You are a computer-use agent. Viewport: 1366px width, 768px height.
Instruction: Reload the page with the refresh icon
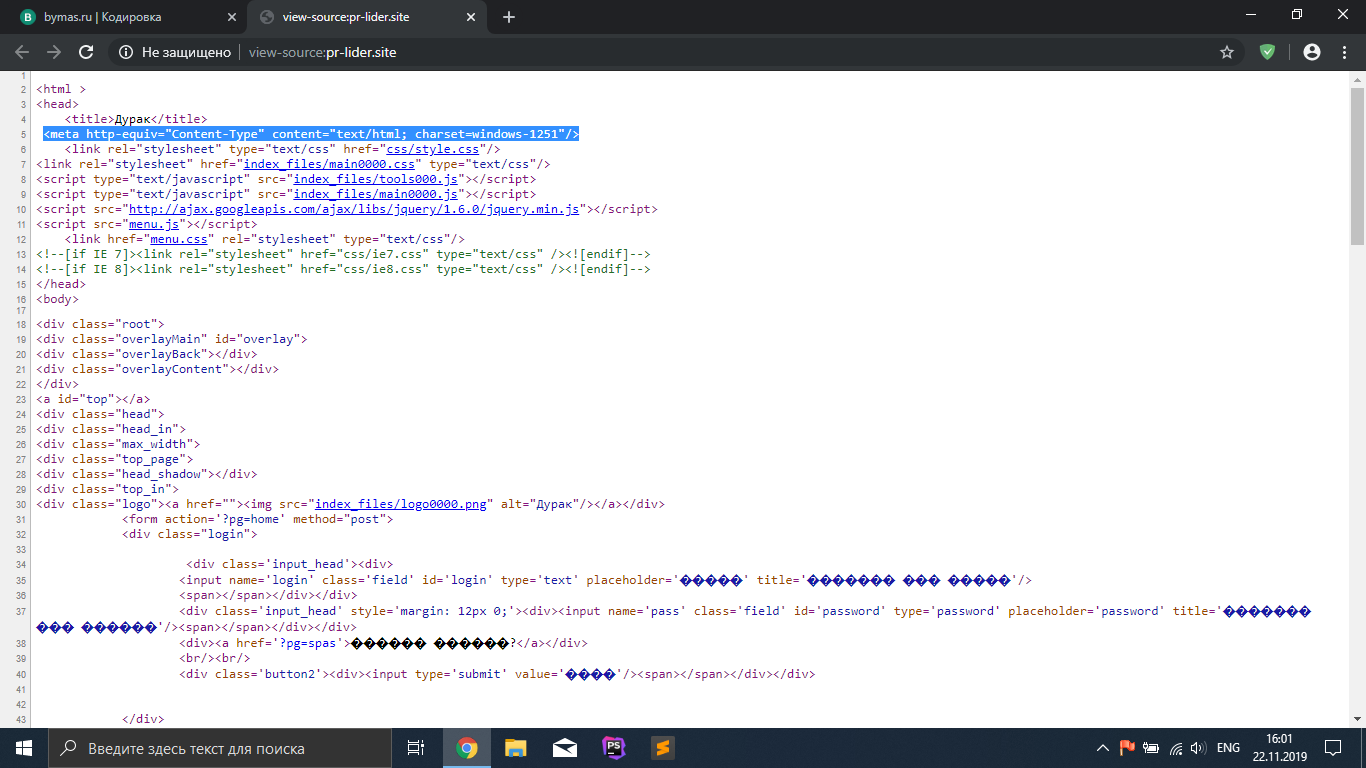[86, 52]
